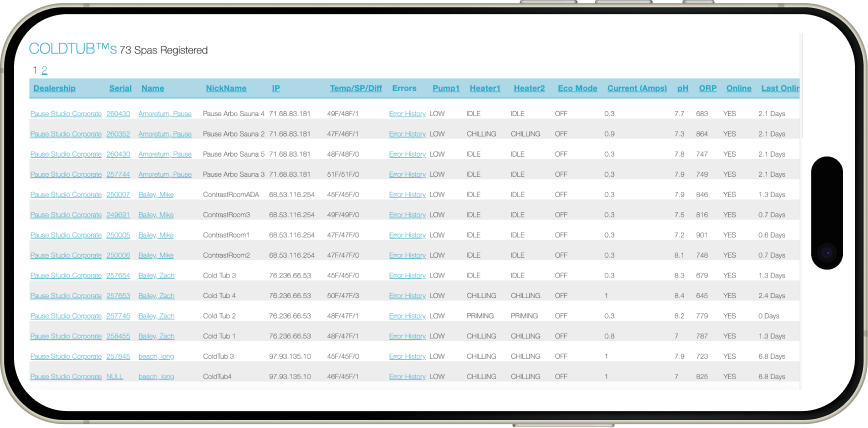Open Error History for ContrastRoom2

407,255
